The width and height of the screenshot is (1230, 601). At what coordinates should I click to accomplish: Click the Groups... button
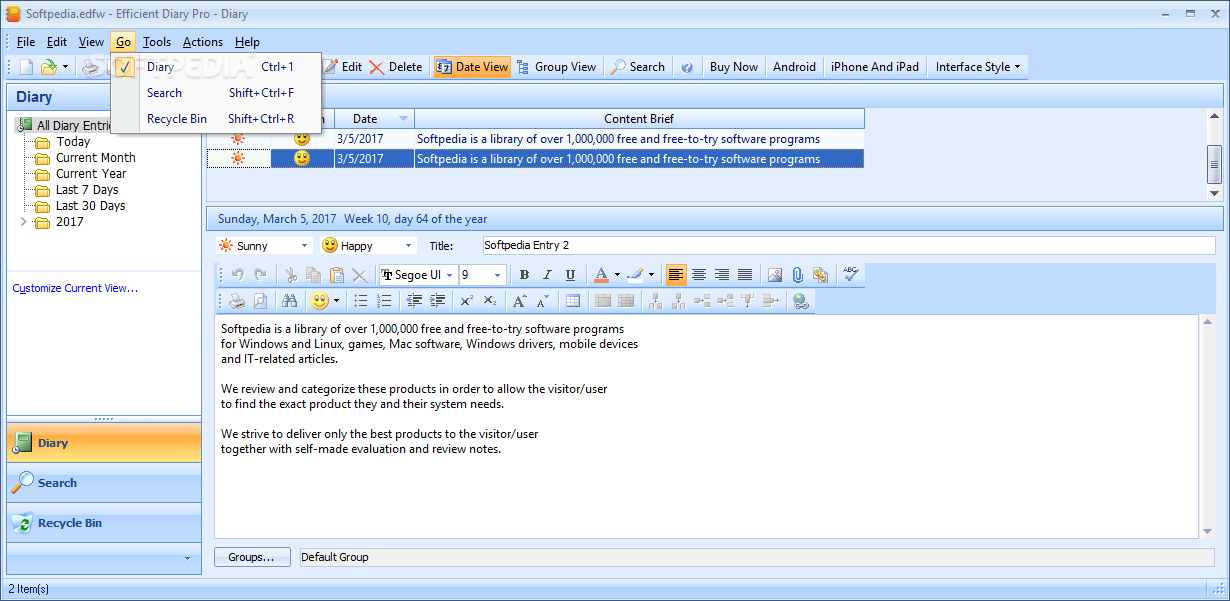252,557
